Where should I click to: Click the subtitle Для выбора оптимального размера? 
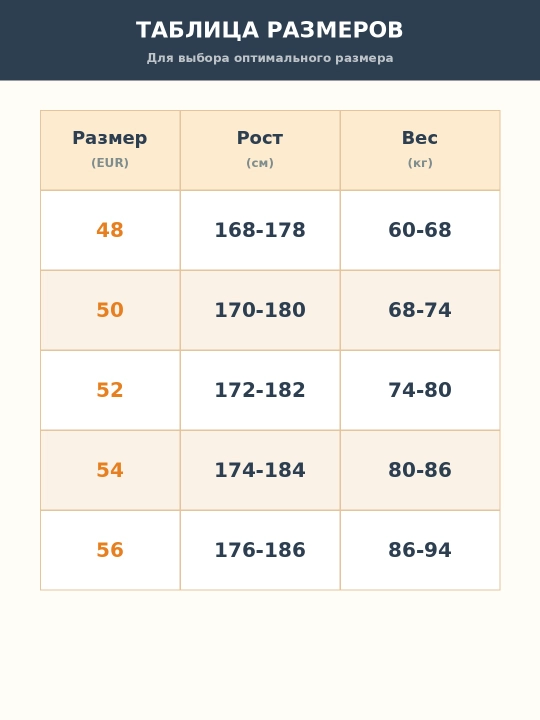coord(270,58)
